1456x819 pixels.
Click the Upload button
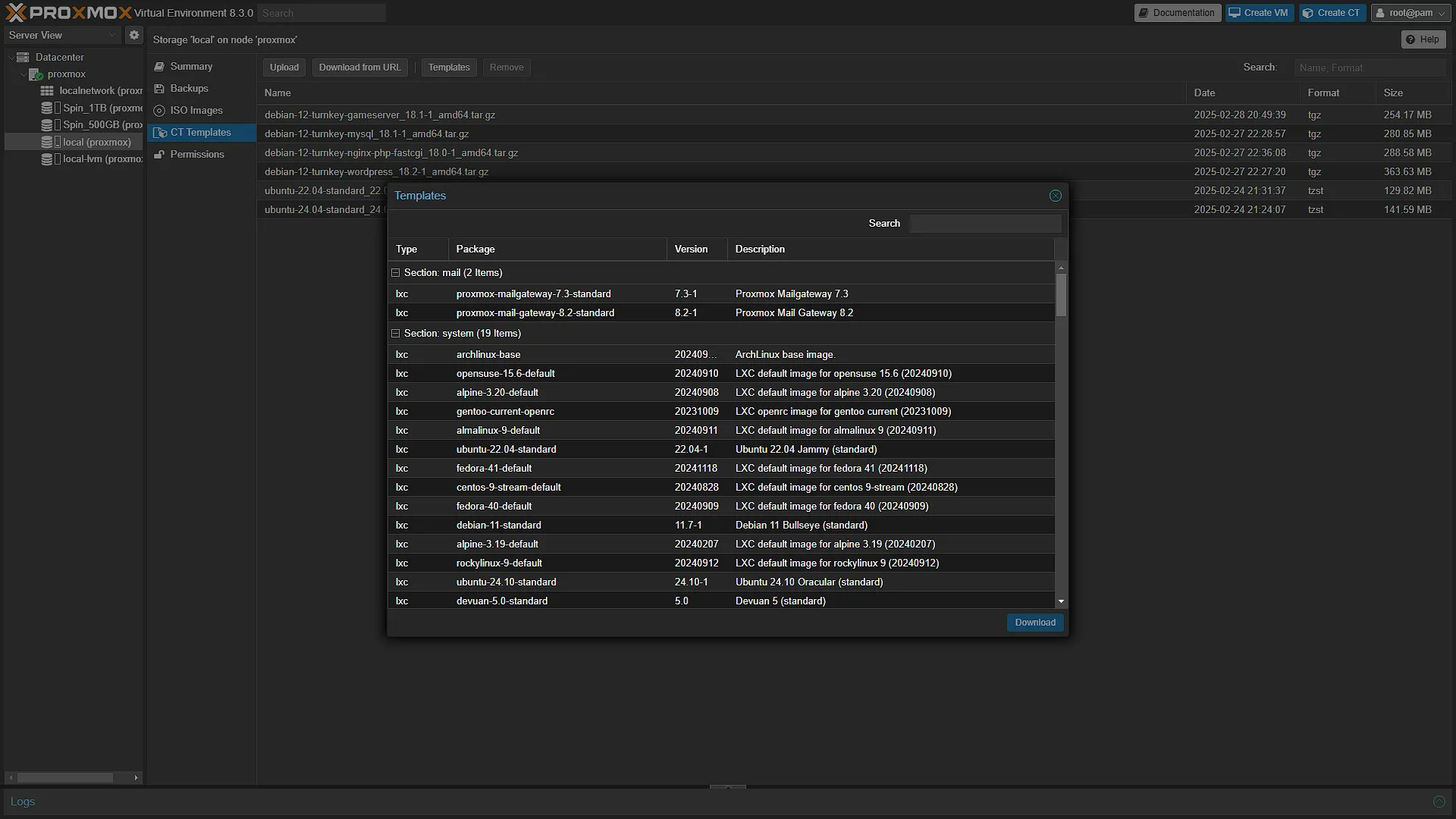(x=284, y=67)
